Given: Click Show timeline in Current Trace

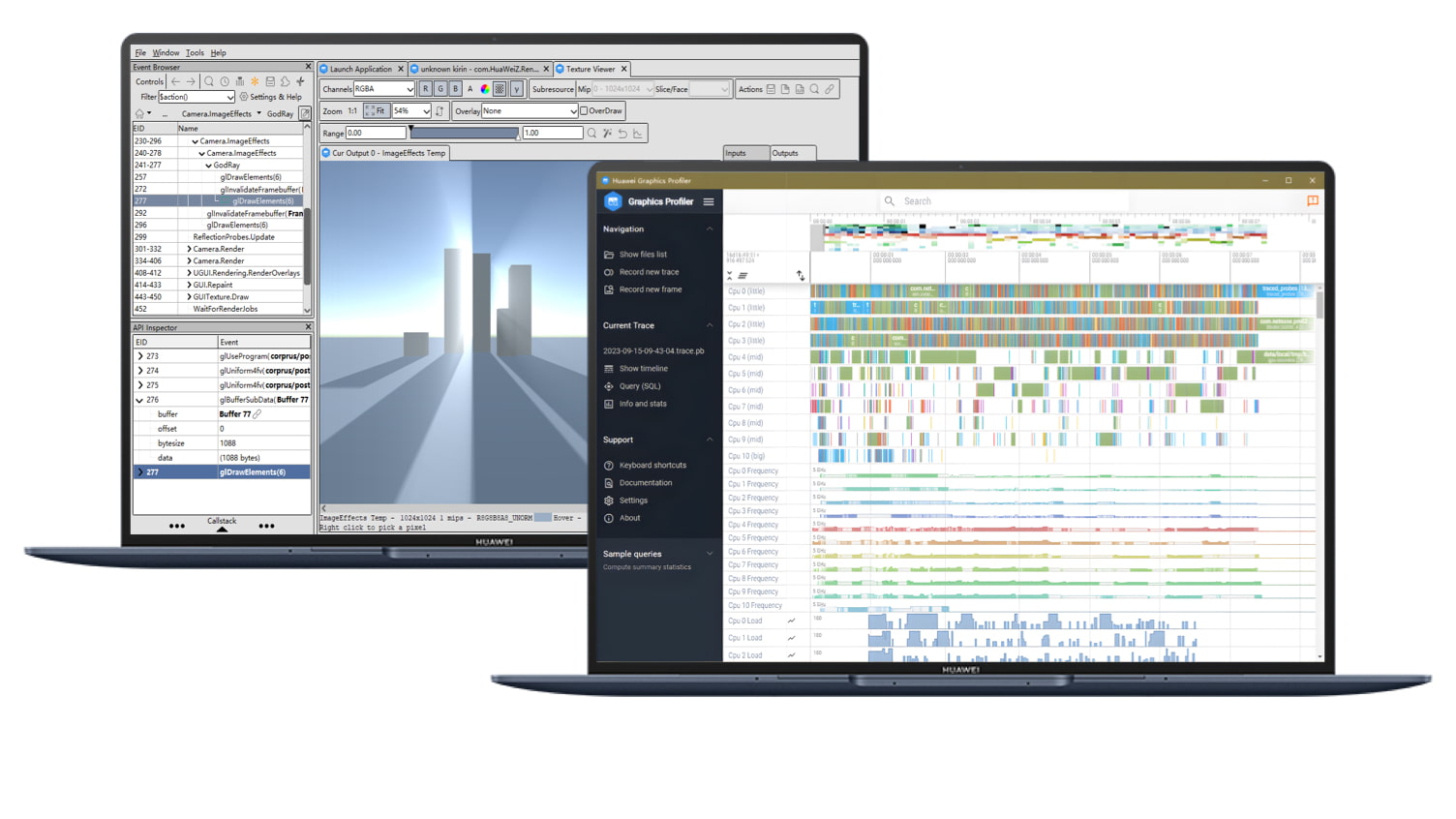Looking at the screenshot, I should (643, 369).
